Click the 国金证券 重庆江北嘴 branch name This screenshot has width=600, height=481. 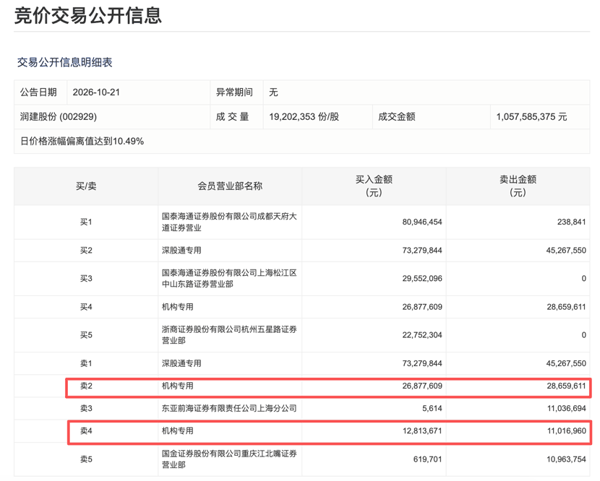pyautogui.click(x=229, y=459)
